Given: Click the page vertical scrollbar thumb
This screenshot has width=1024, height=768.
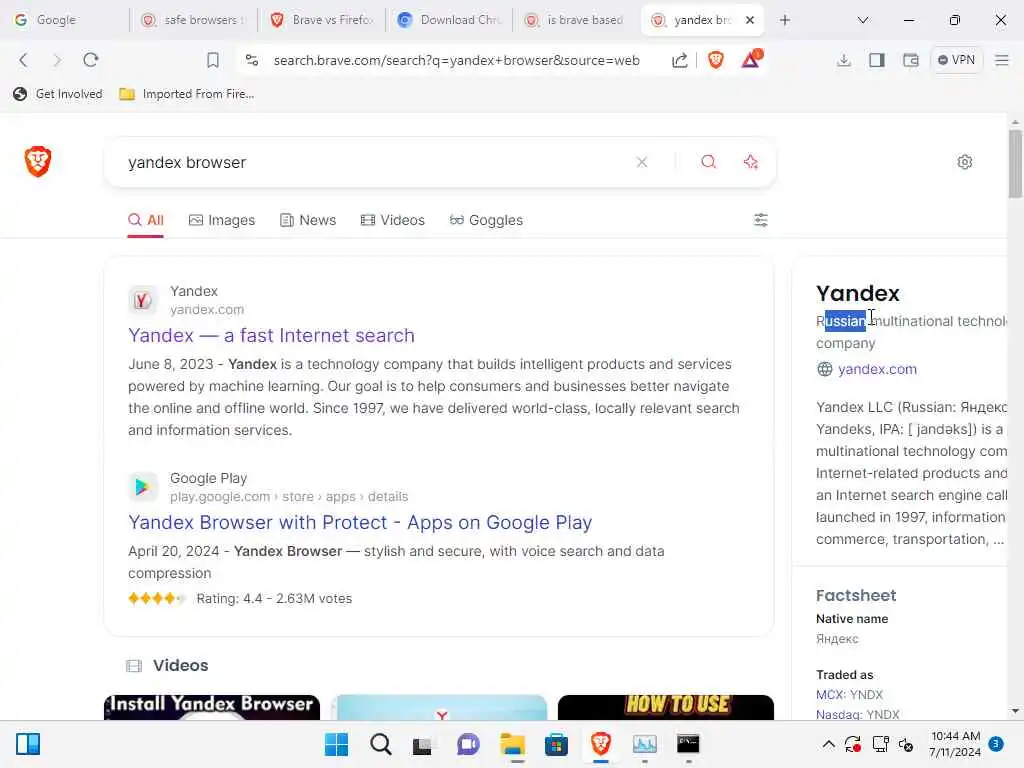Looking at the screenshot, I should [x=1014, y=163].
